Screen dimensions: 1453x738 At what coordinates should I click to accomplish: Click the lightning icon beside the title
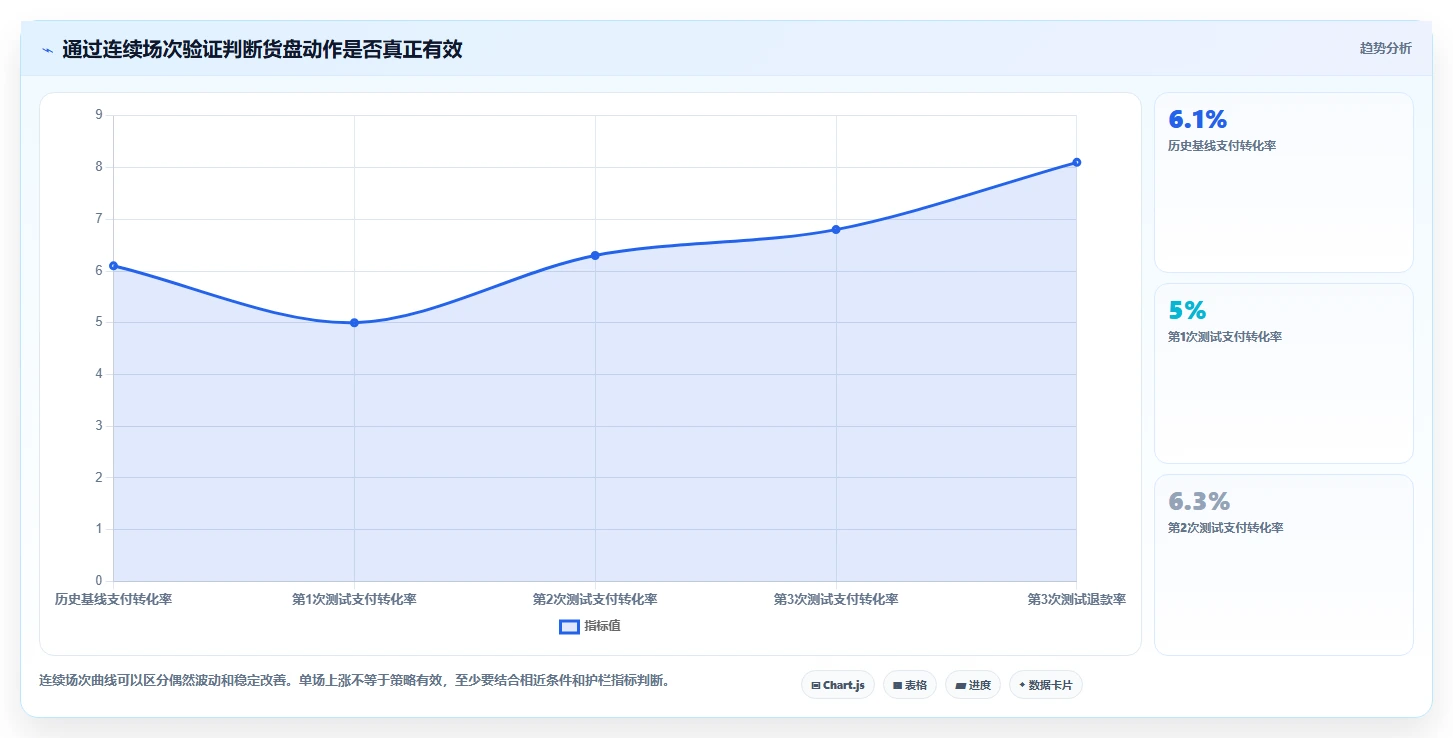[47, 49]
